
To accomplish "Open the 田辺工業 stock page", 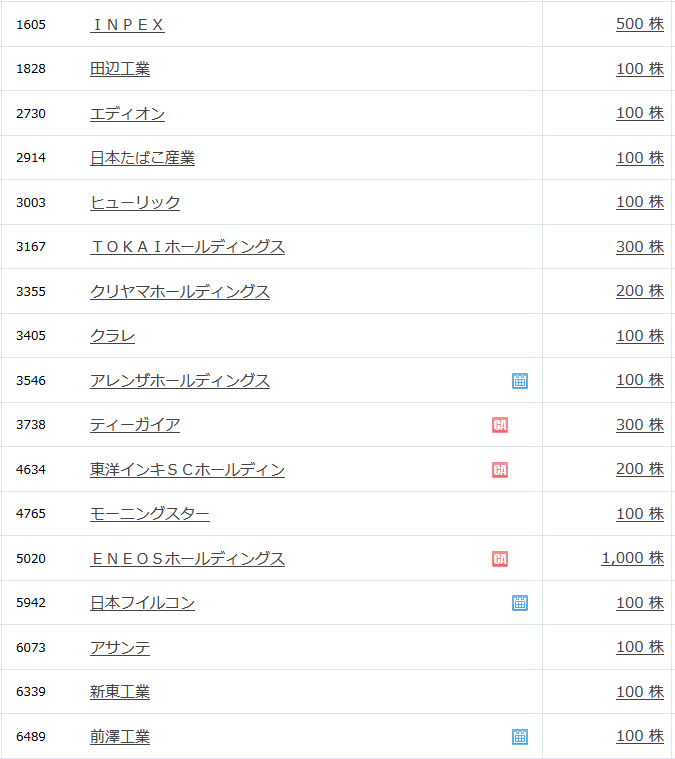I will pyautogui.click(x=120, y=69).
